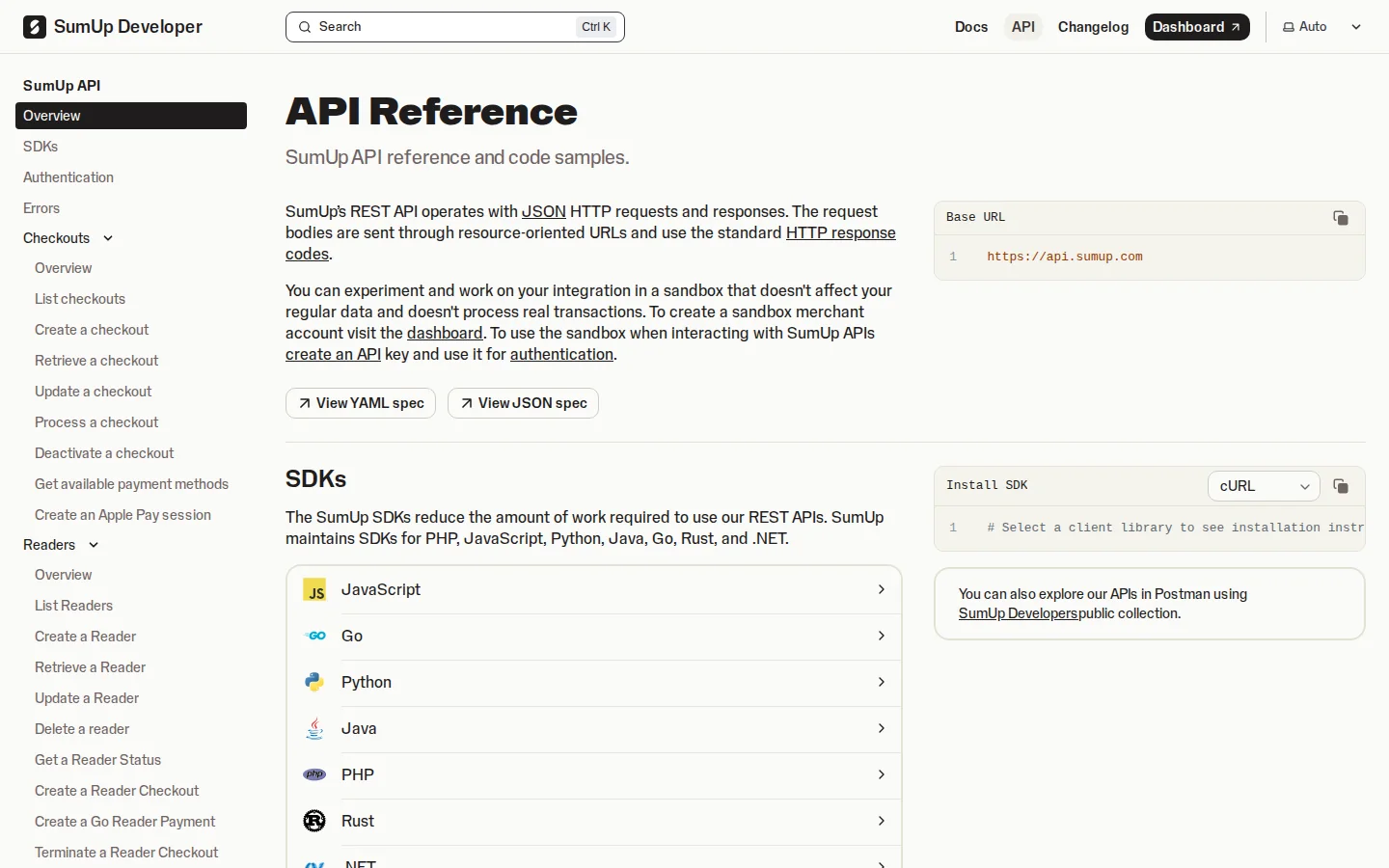Open Get available payment methods page

click(x=132, y=484)
